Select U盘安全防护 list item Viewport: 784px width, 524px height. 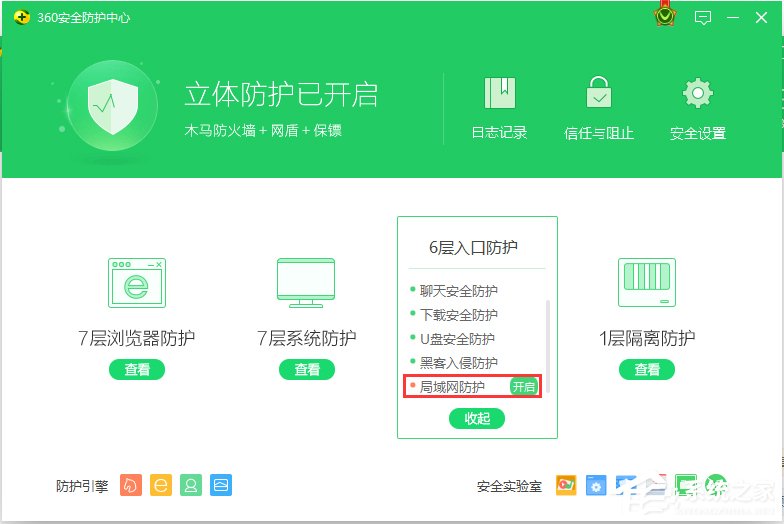coord(457,339)
